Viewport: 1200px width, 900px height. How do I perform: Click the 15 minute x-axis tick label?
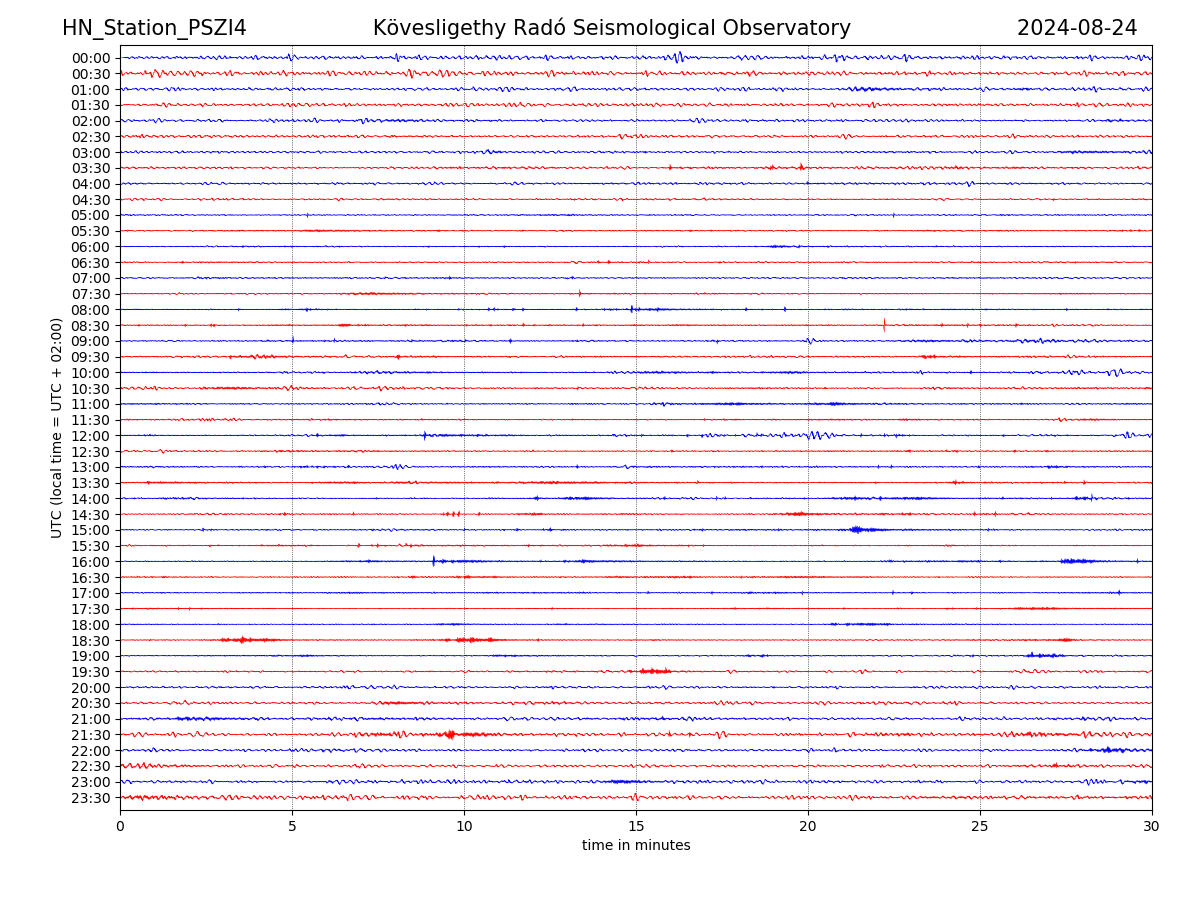pos(636,827)
